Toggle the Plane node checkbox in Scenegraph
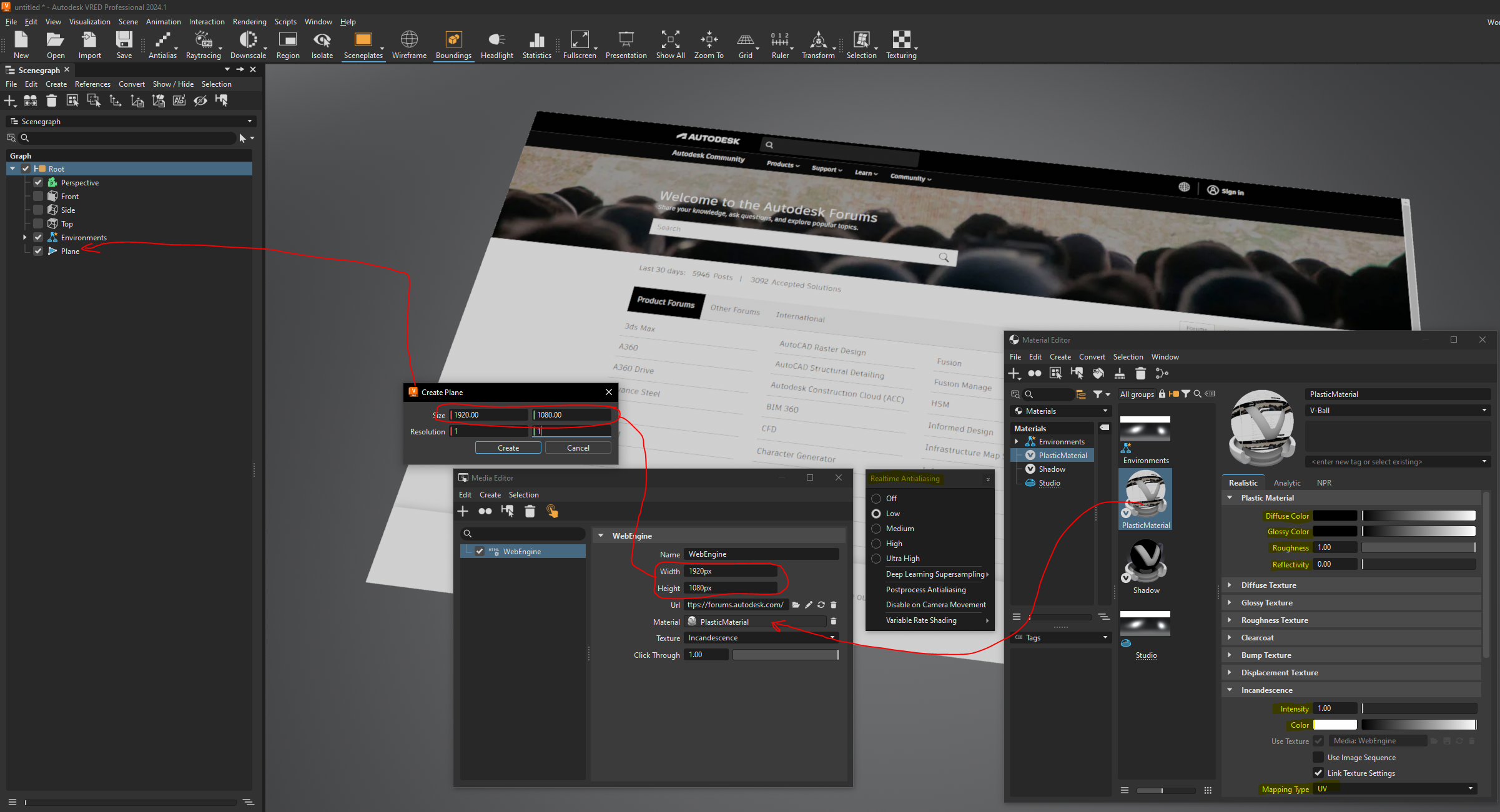Viewport: 1500px width, 812px height. point(38,250)
